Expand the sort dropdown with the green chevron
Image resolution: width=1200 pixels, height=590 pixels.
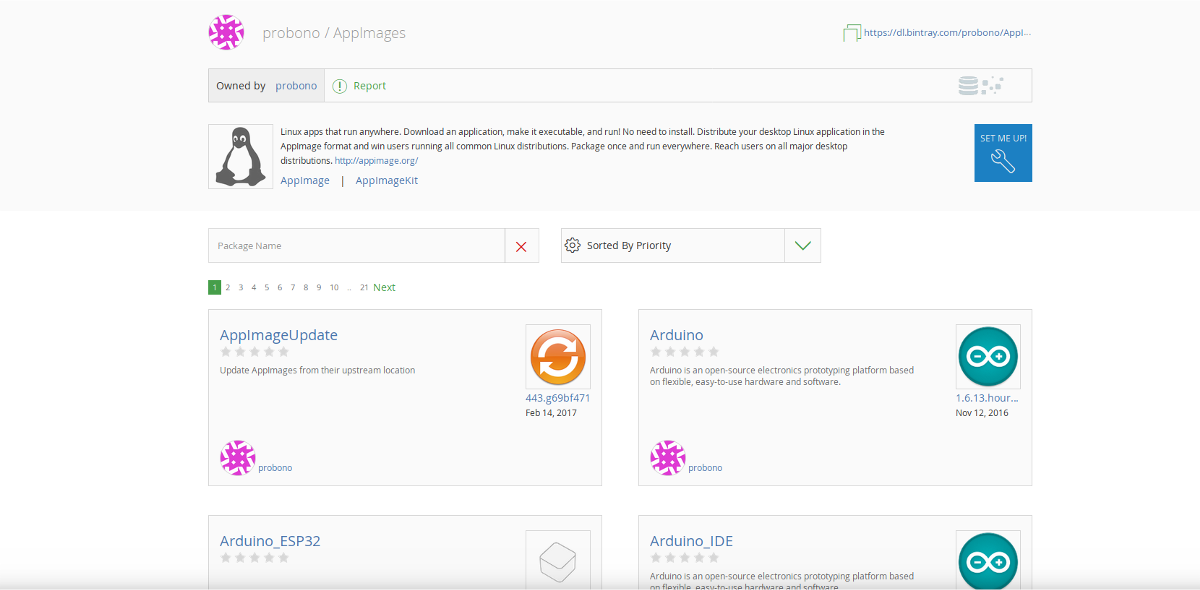click(x=802, y=246)
